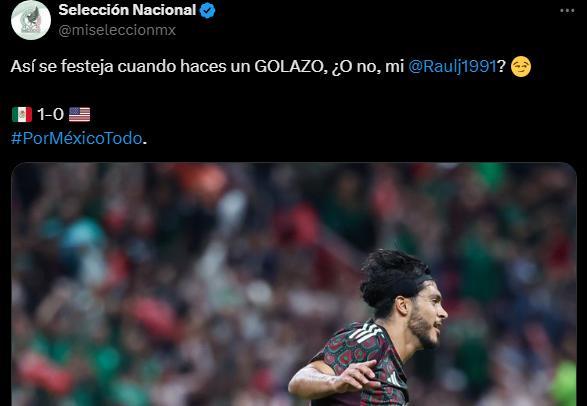This screenshot has width=587, height=406.
Task: Click the player's outstretched hand
Action: [359, 375]
